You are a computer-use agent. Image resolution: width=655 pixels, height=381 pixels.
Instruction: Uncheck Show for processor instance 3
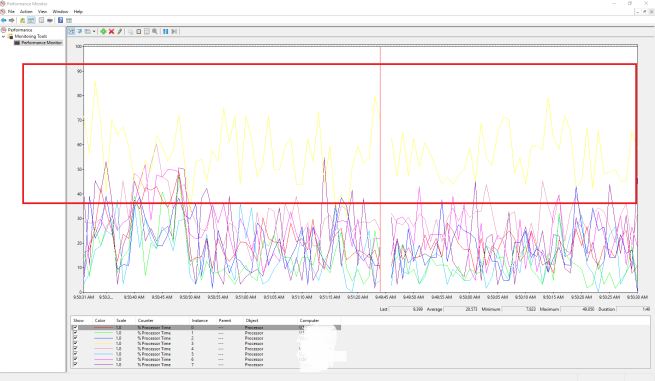[75, 343]
